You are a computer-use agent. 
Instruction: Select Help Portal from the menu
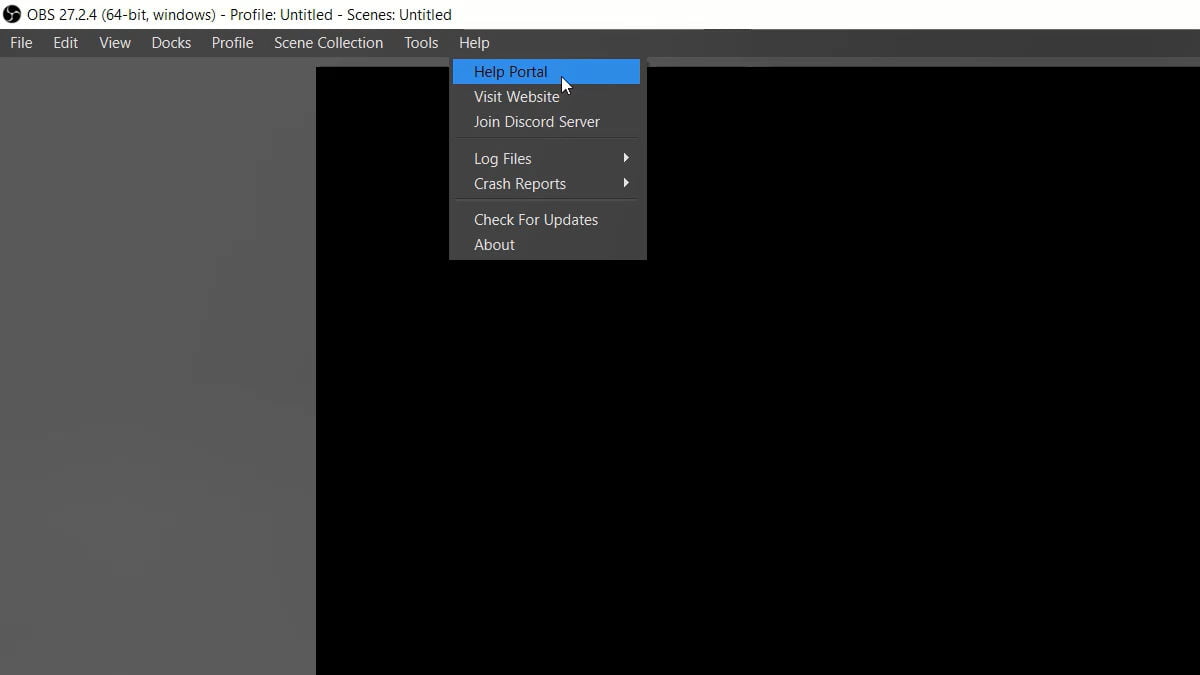pos(546,72)
